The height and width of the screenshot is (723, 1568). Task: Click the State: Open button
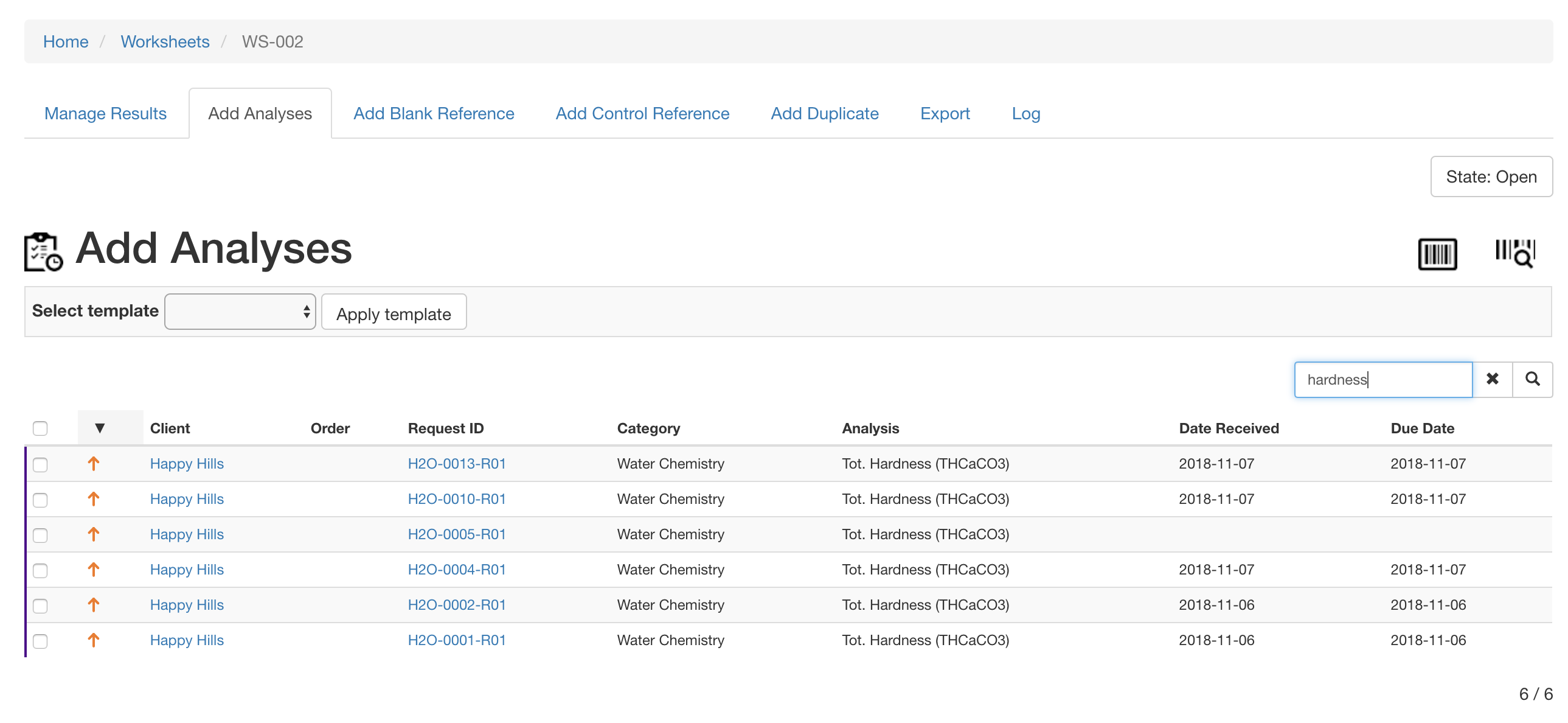pos(1491,176)
